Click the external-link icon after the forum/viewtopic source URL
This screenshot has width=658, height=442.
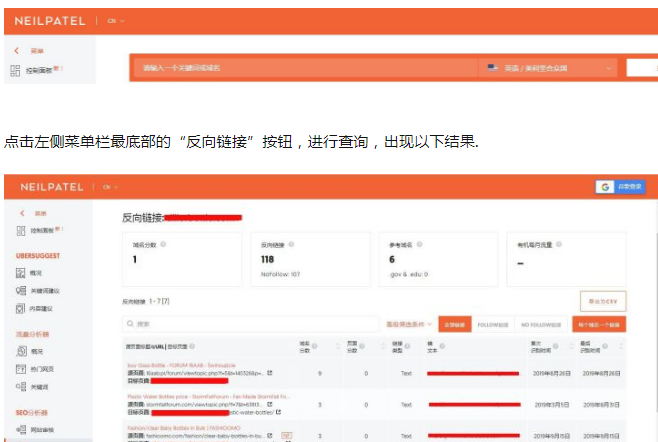point(270,373)
